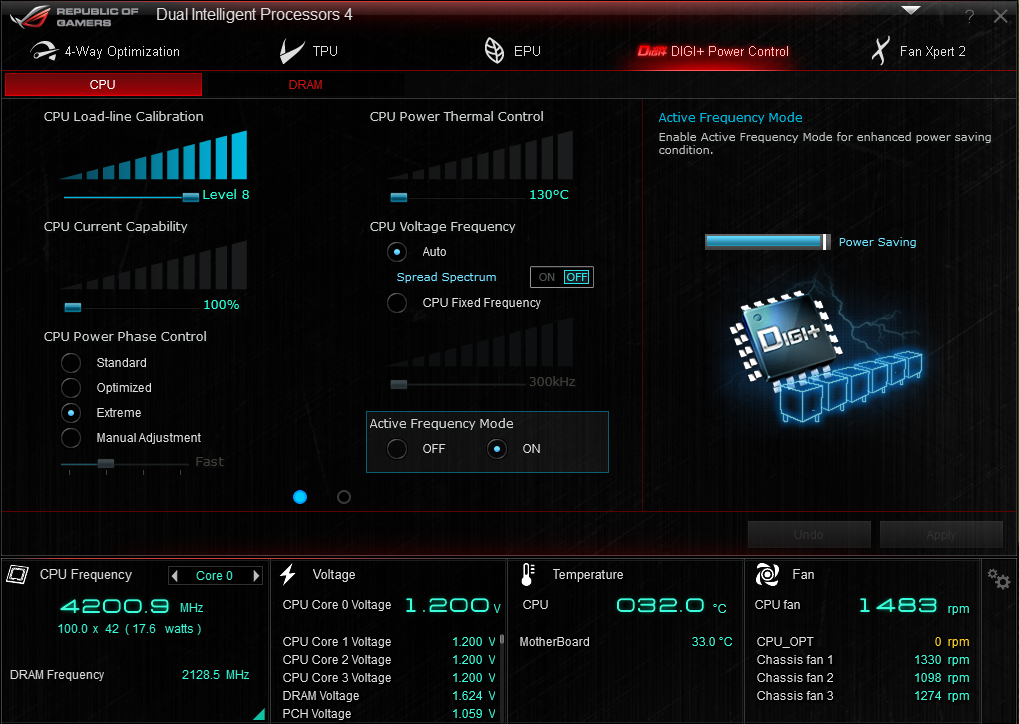The image size is (1019, 724).
Task: Expand the top dropdown triangle
Action: pos(911,10)
